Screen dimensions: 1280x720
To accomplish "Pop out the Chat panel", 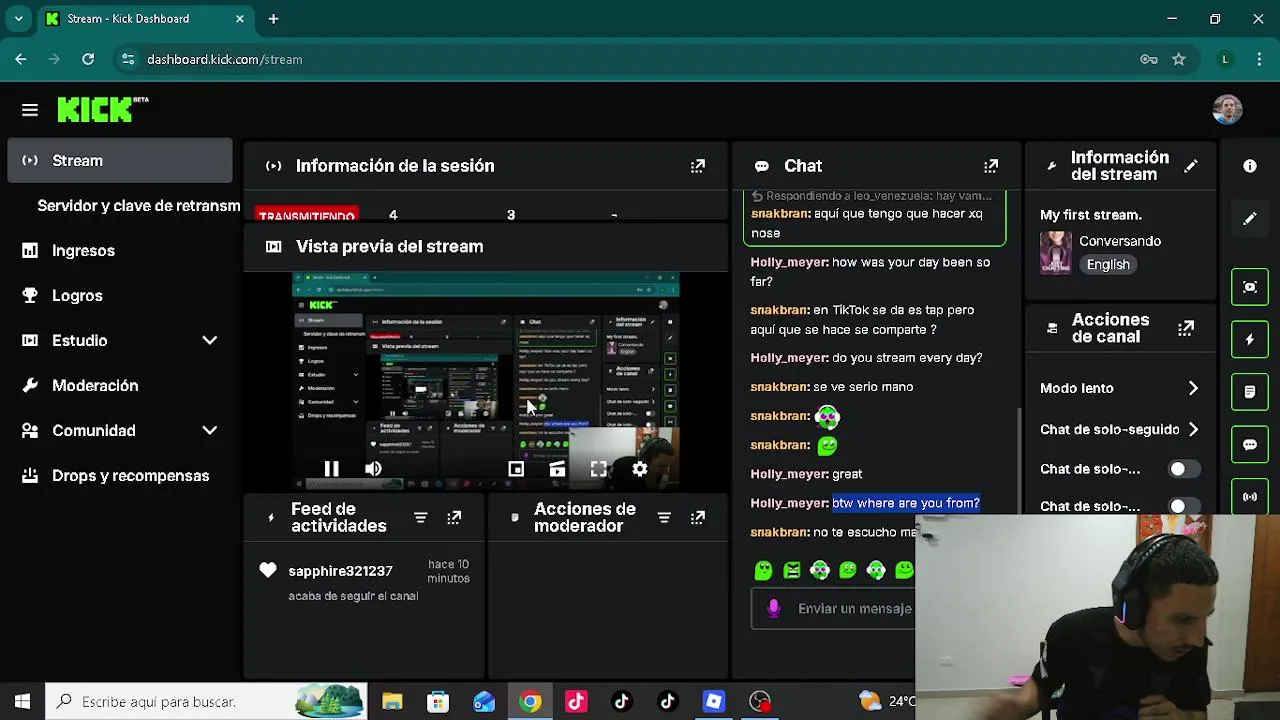I will click(x=991, y=166).
